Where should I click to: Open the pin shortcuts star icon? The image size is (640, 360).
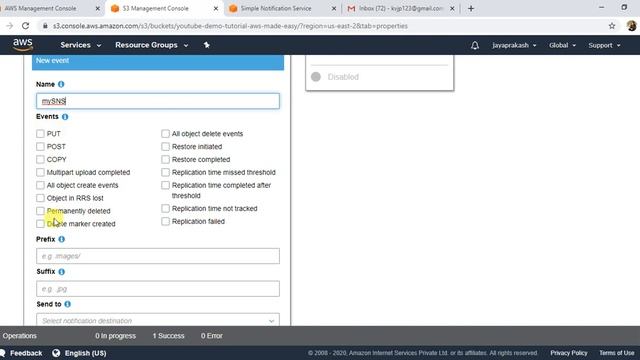point(207,45)
